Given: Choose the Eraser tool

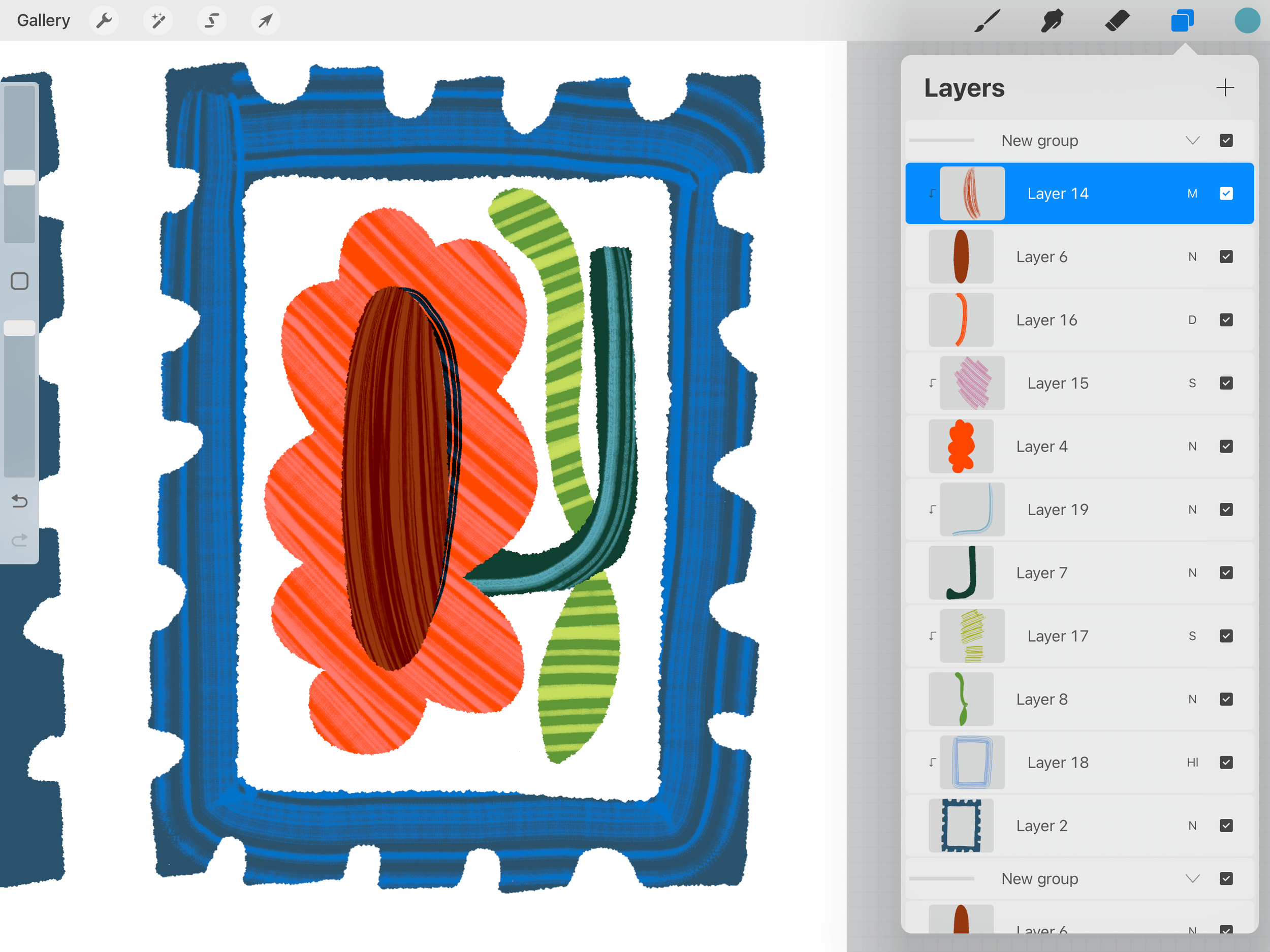Looking at the screenshot, I should coord(1117,21).
